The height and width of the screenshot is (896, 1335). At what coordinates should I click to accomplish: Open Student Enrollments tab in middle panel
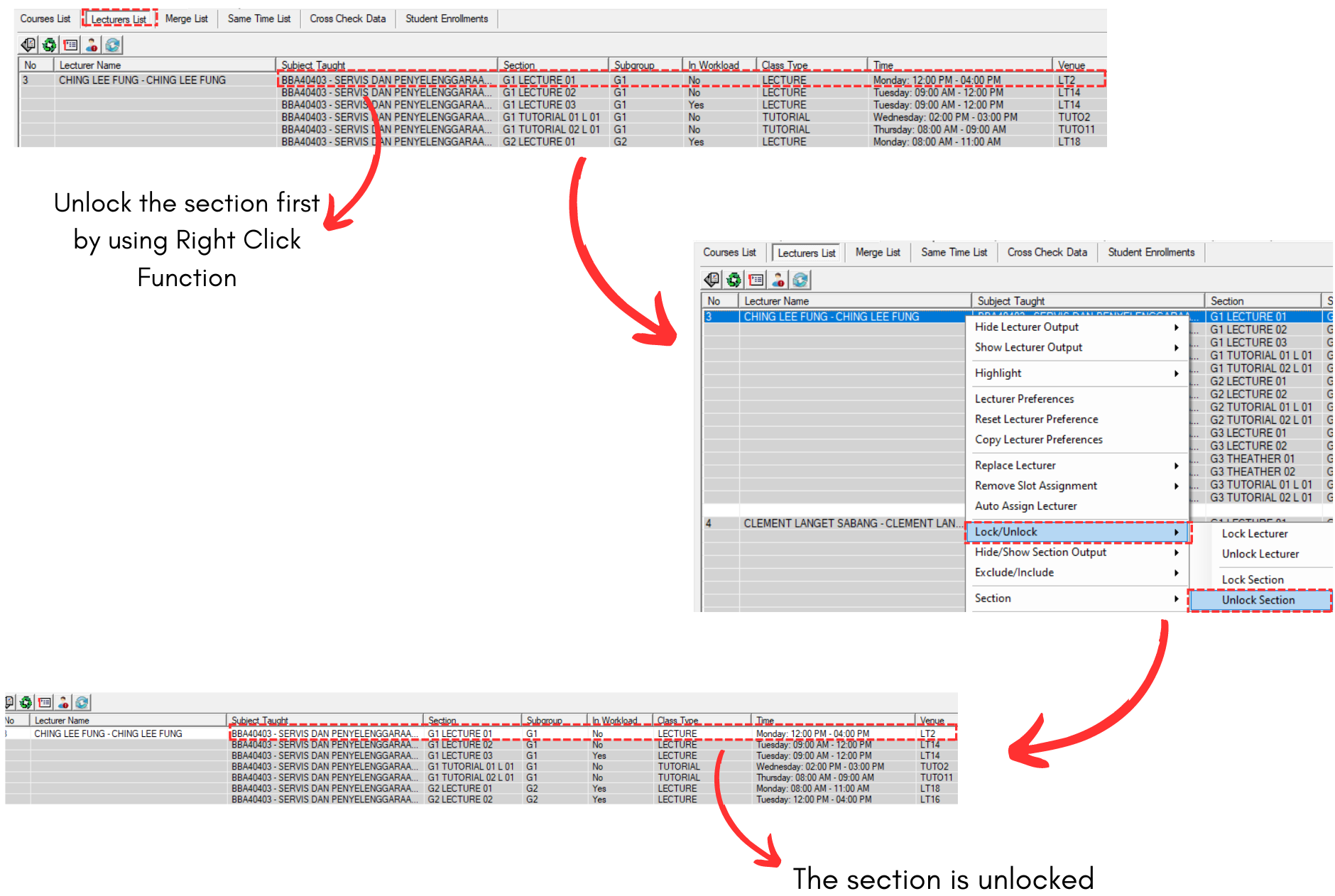click(x=1151, y=253)
